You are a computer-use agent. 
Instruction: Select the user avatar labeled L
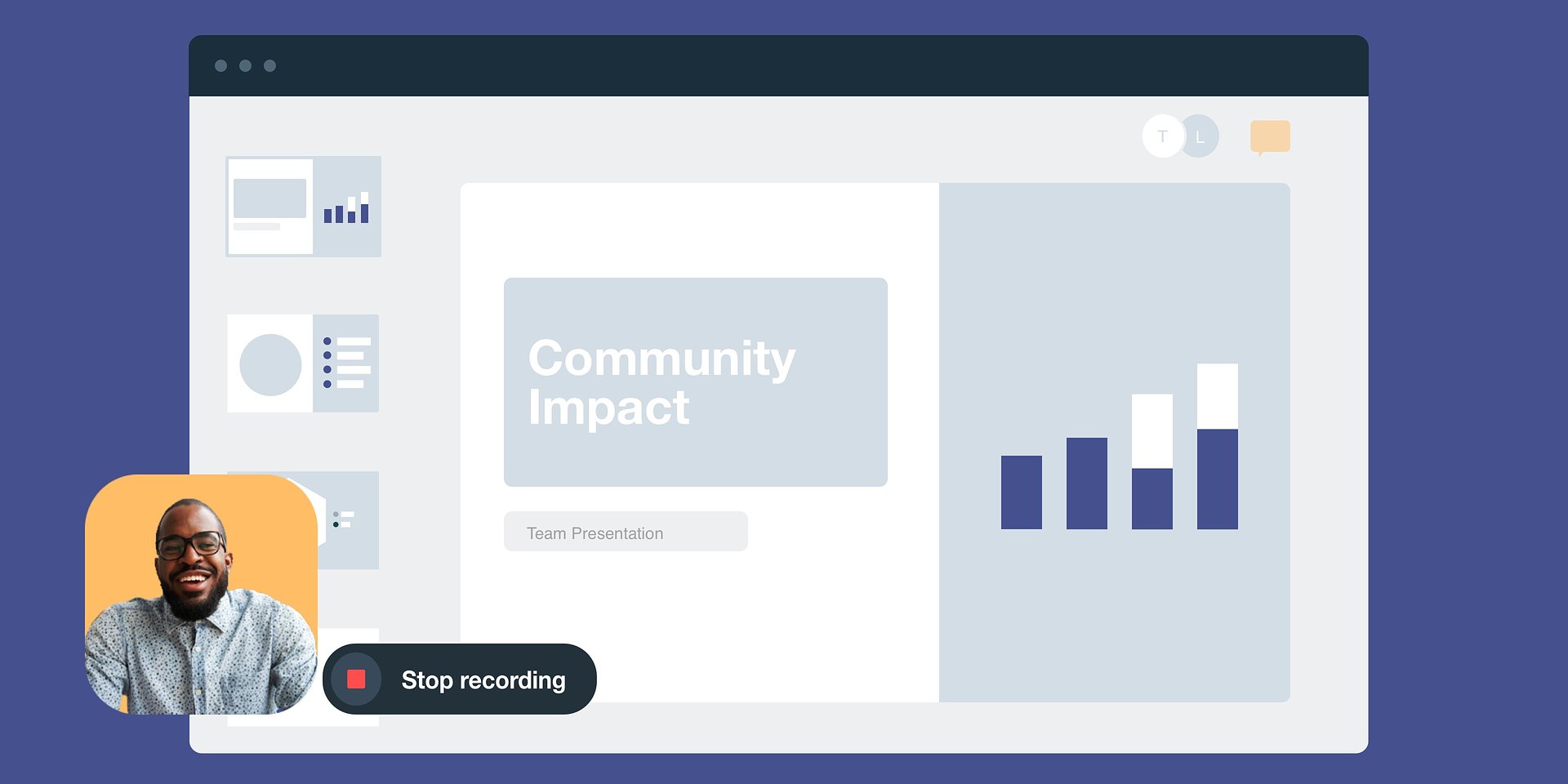(1201, 136)
